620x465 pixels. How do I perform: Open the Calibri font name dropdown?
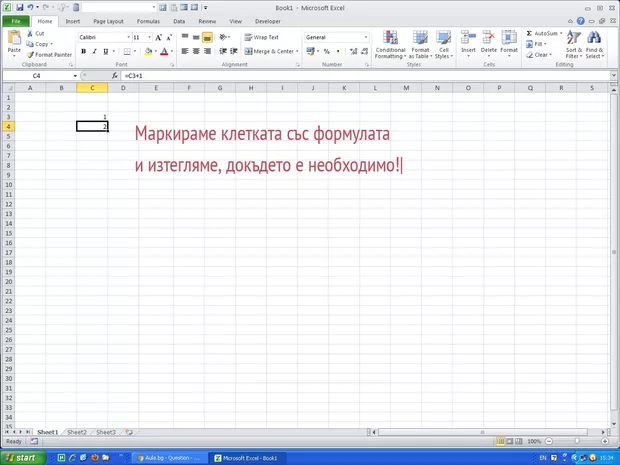[x=129, y=37]
